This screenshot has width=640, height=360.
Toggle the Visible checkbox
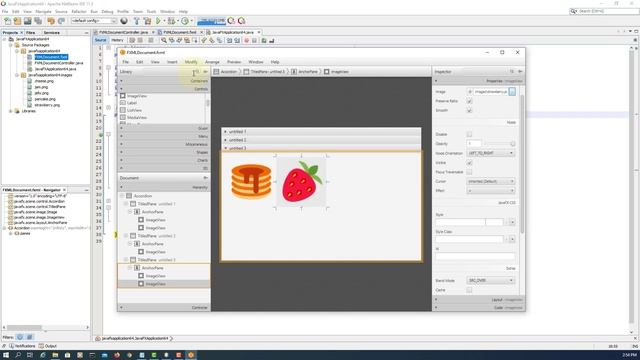469,162
